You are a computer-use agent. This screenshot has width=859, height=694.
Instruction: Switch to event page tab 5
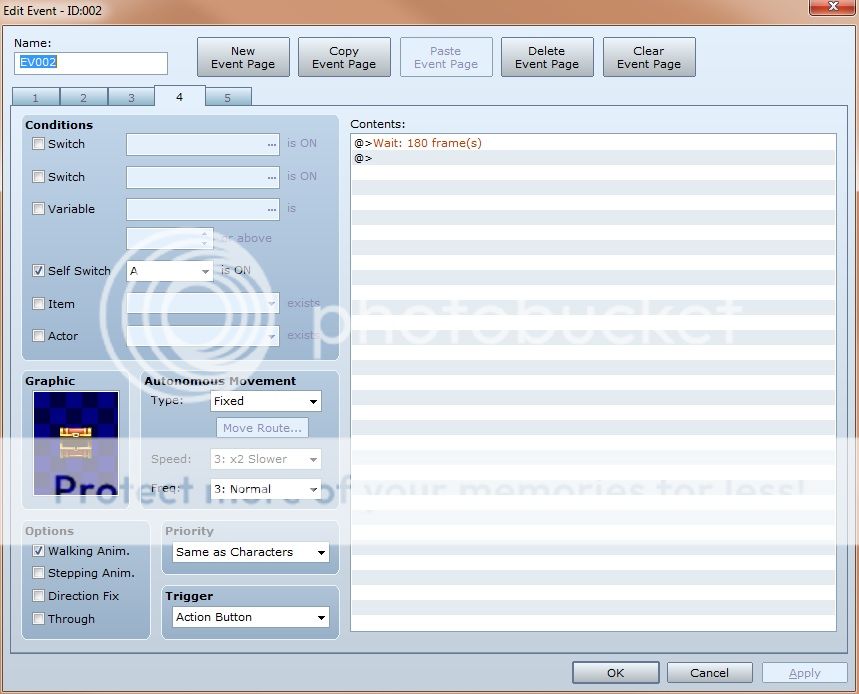tap(228, 98)
